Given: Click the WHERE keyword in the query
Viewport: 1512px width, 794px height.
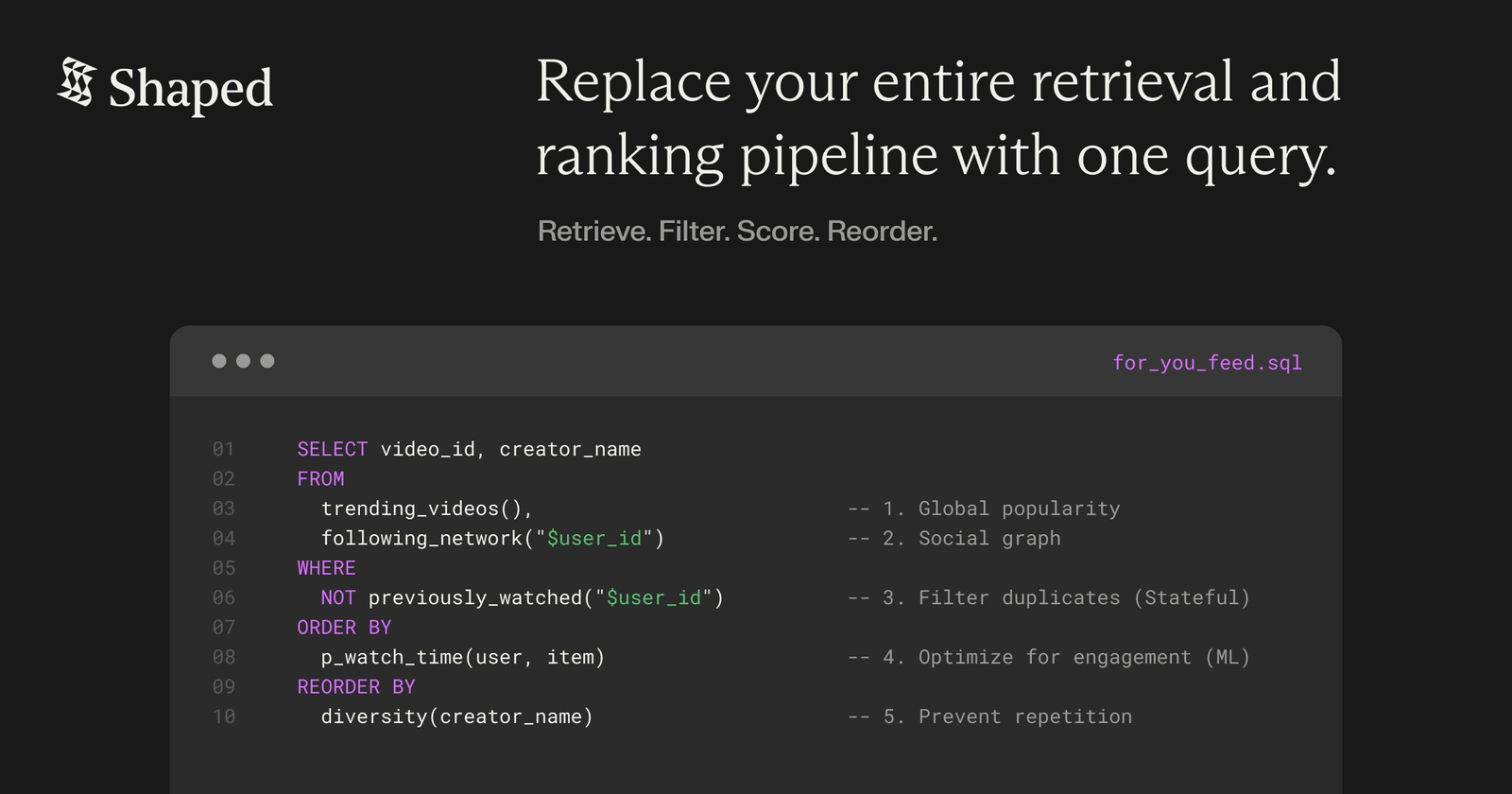Looking at the screenshot, I should (326, 568).
